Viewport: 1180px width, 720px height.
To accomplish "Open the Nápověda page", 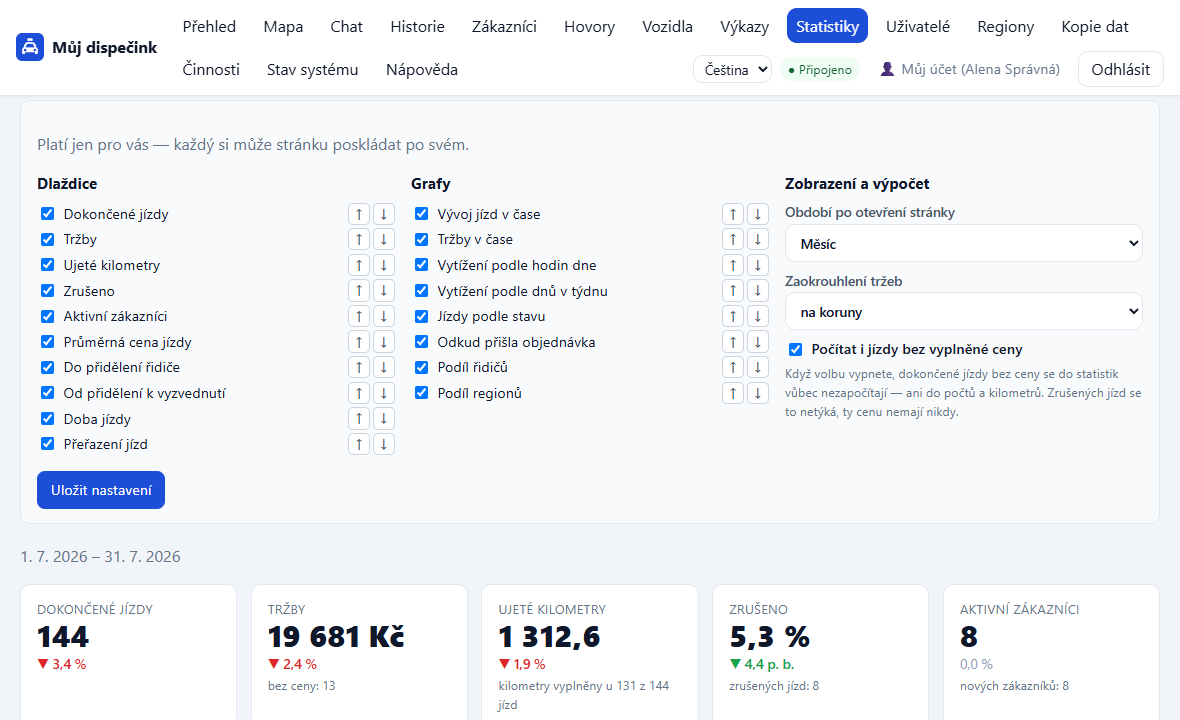I will point(421,69).
